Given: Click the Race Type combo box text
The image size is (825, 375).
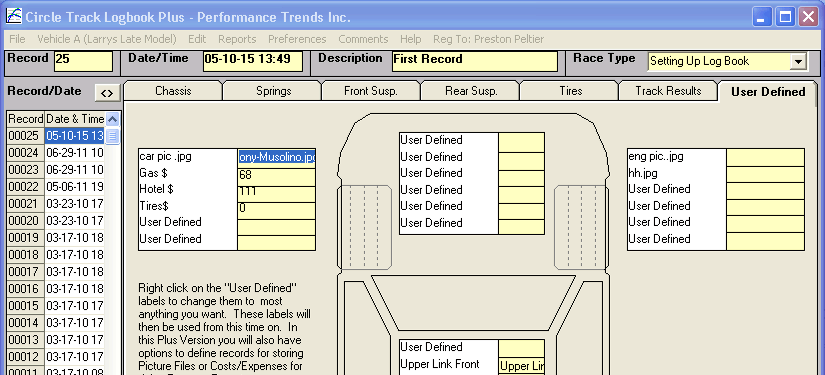Looking at the screenshot, I should tap(719, 62).
